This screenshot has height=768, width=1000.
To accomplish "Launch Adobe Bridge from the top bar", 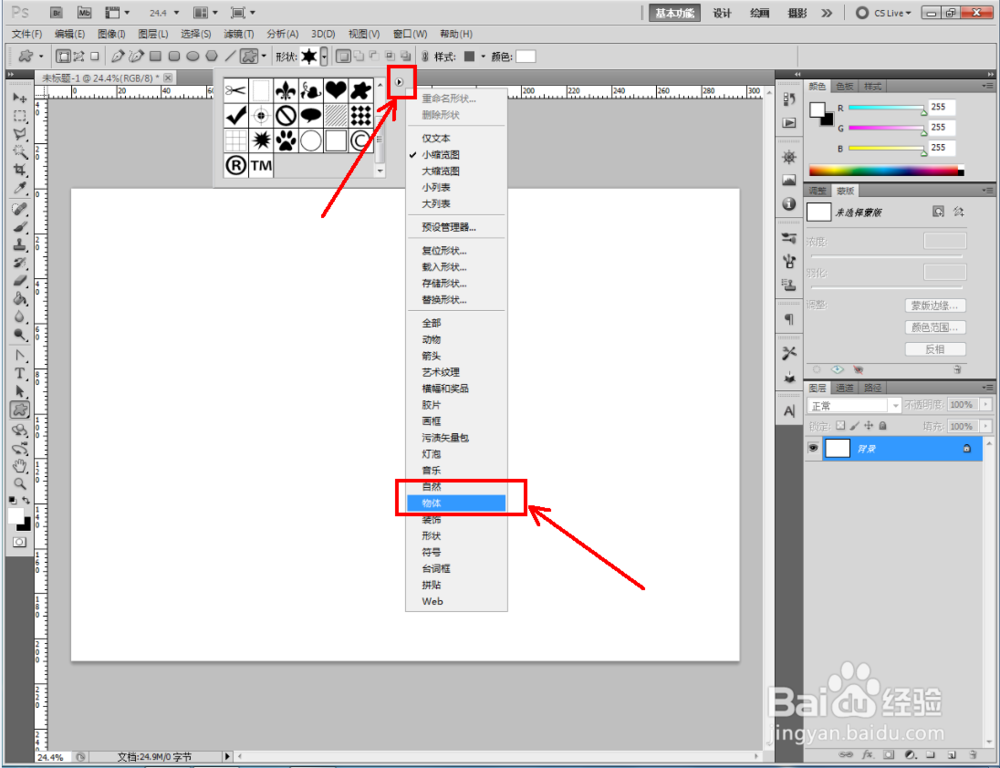I will (56, 12).
